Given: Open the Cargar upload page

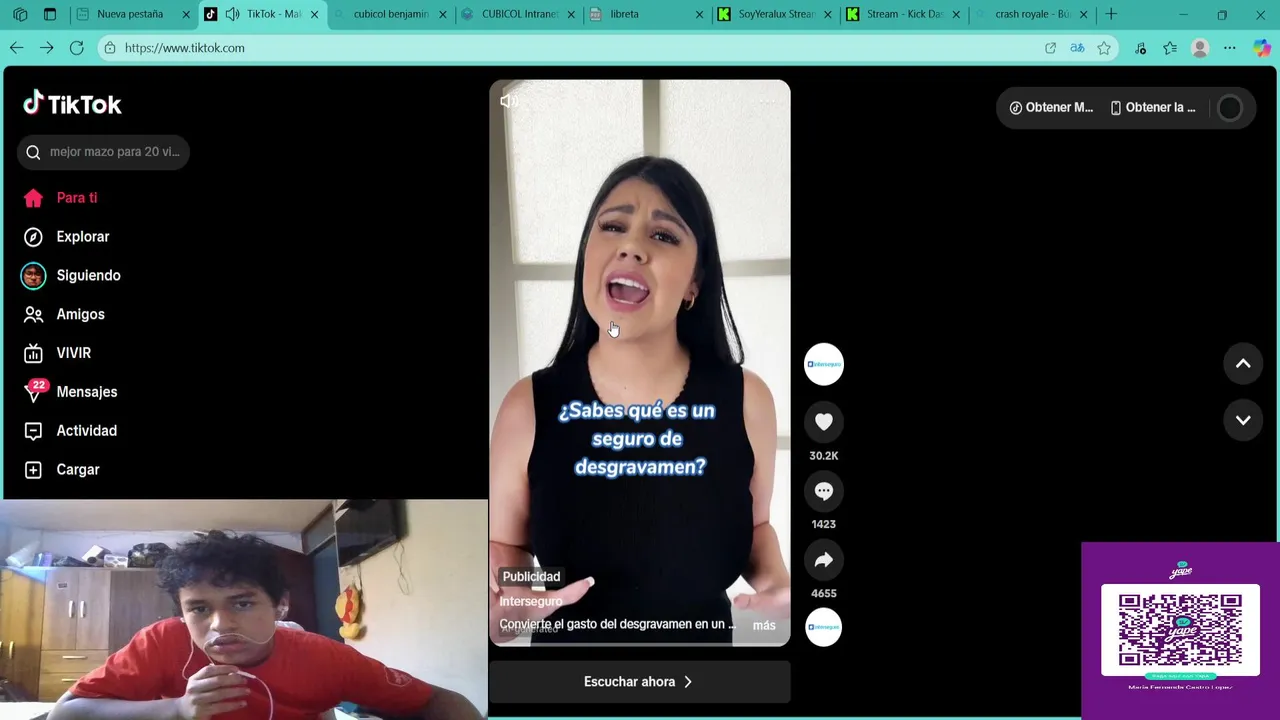Looking at the screenshot, I should (61, 470).
